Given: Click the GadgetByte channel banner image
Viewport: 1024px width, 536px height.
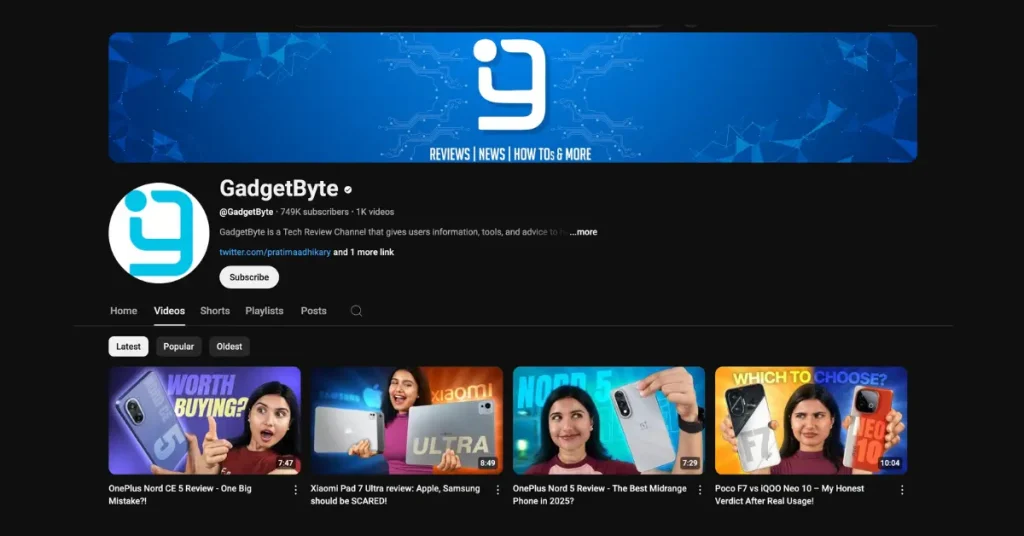Looking at the screenshot, I should point(512,97).
